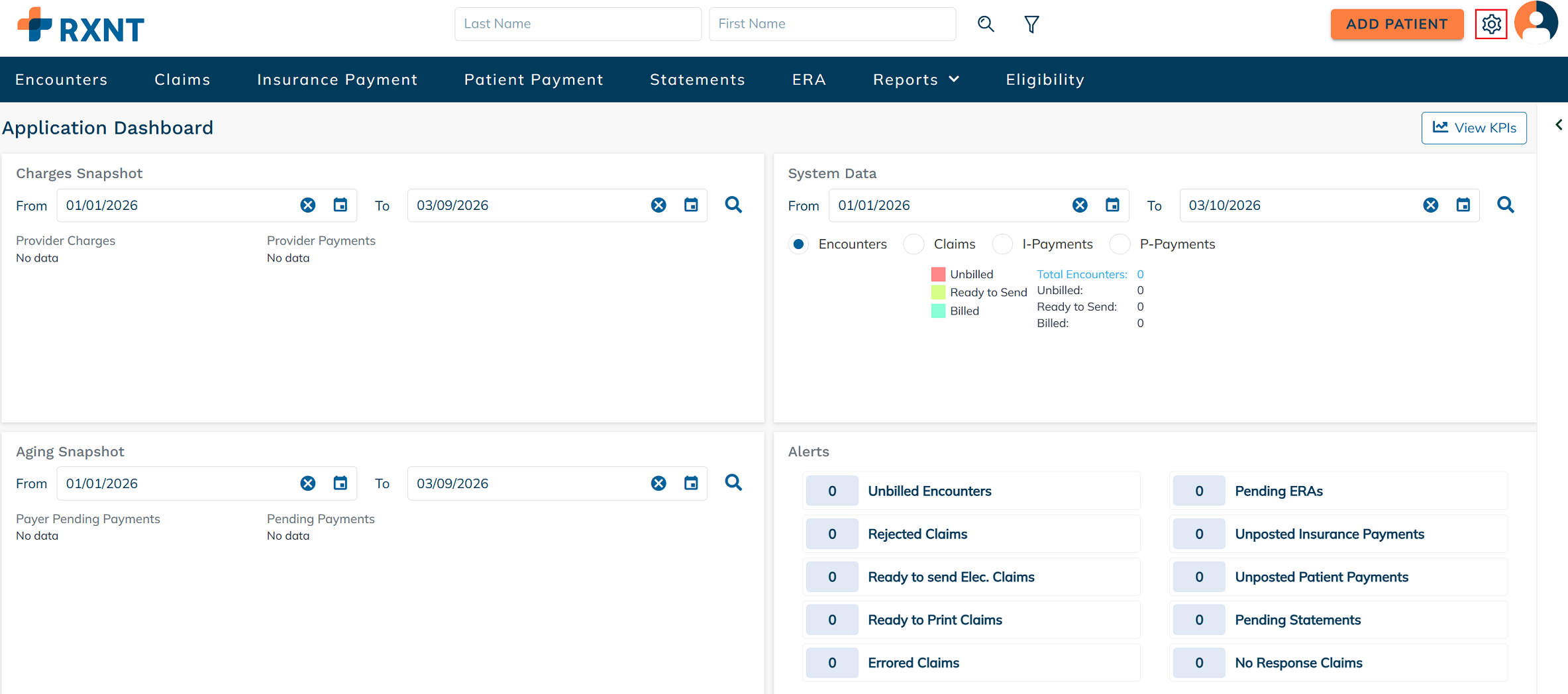Choose the P-Payments radio option
The width and height of the screenshot is (1568, 694).
click(x=1120, y=244)
